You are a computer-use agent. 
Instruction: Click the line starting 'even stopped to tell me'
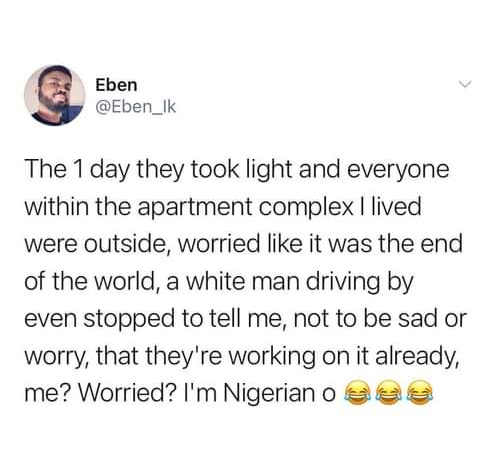(245, 319)
